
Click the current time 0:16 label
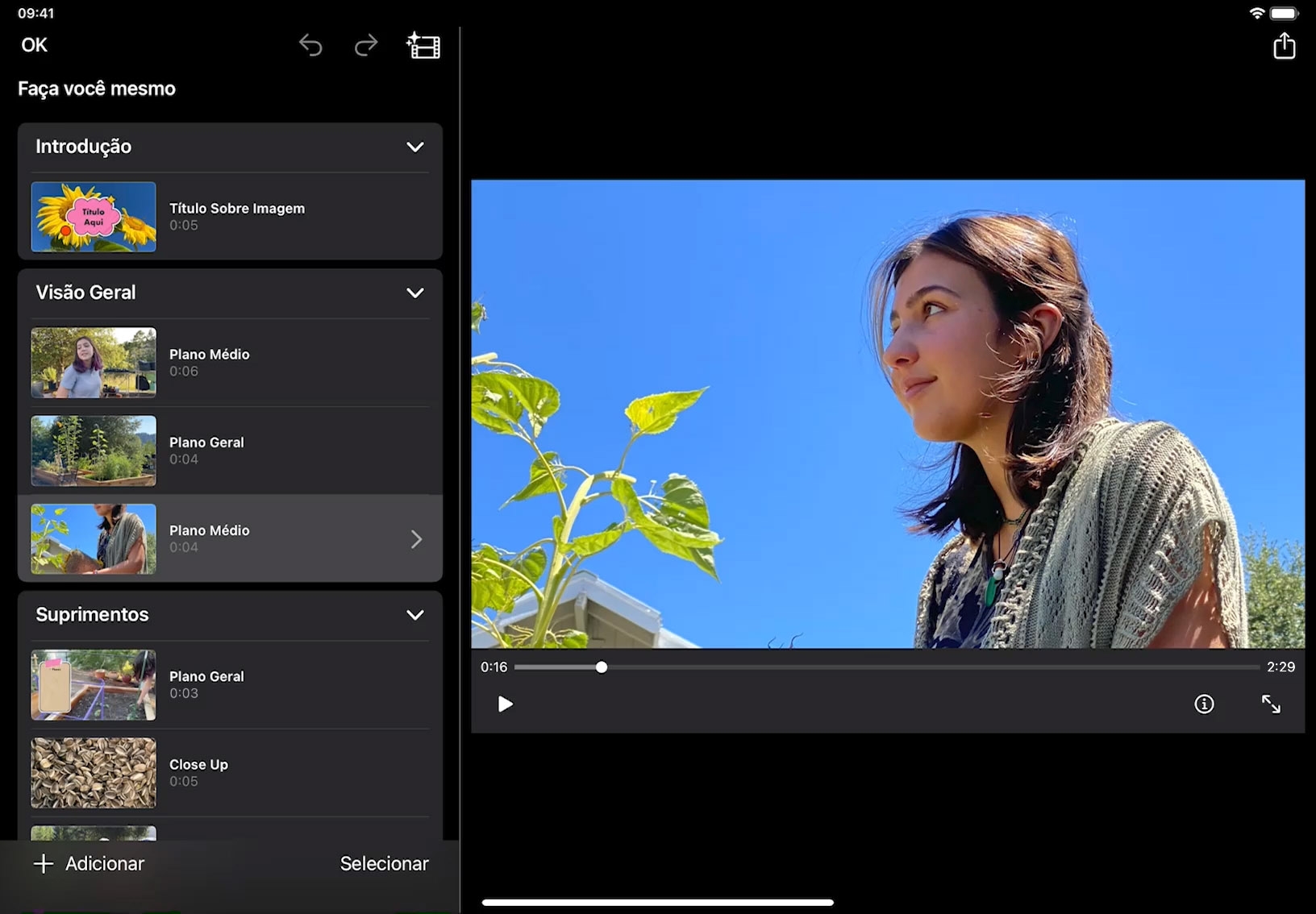(493, 667)
